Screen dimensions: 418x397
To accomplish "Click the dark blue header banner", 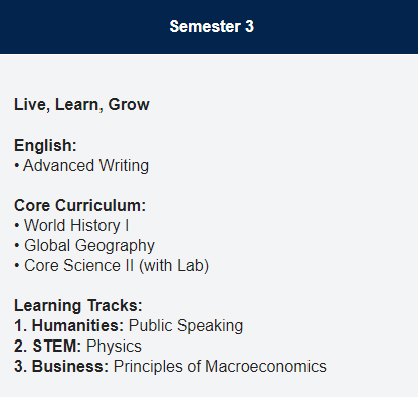I will [209, 27].
